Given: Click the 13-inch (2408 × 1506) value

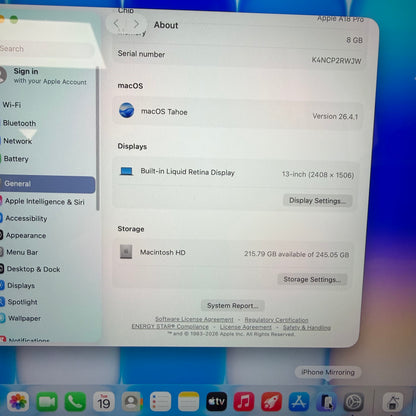Looking at the screenshot, I should [318, 174].
